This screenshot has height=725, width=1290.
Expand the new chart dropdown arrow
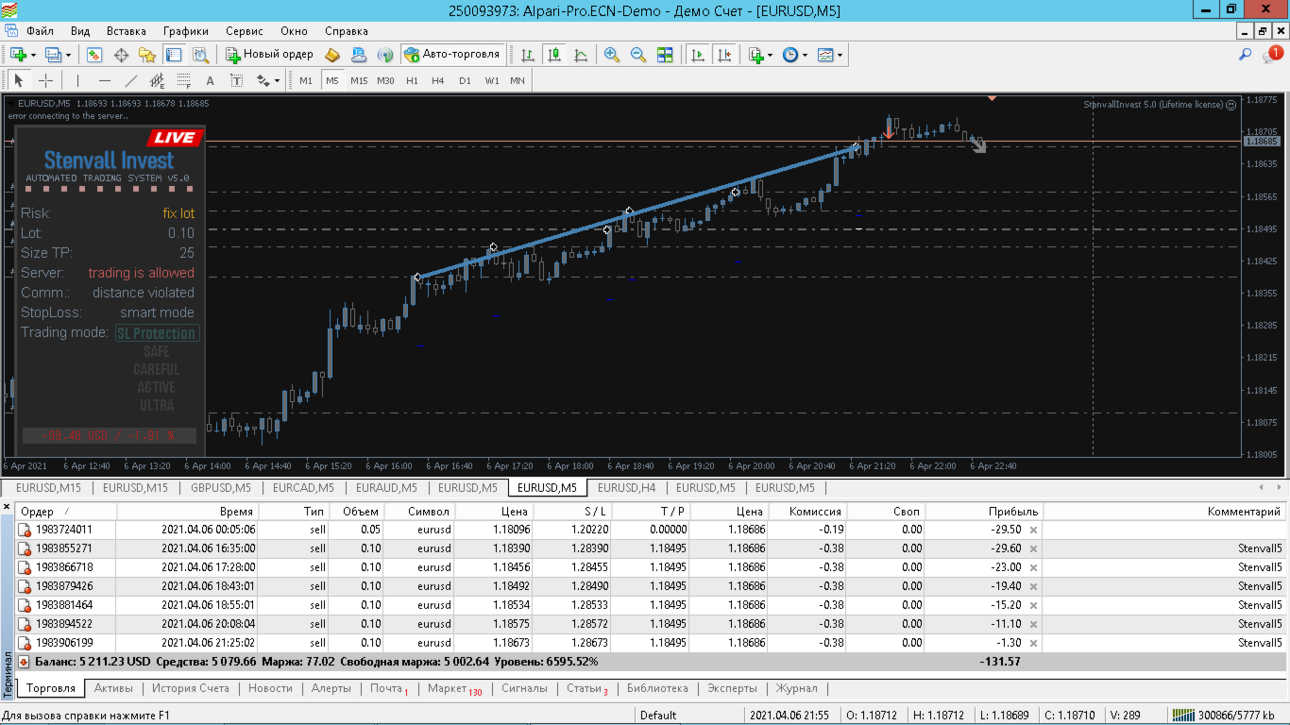[x=33, y=56]
